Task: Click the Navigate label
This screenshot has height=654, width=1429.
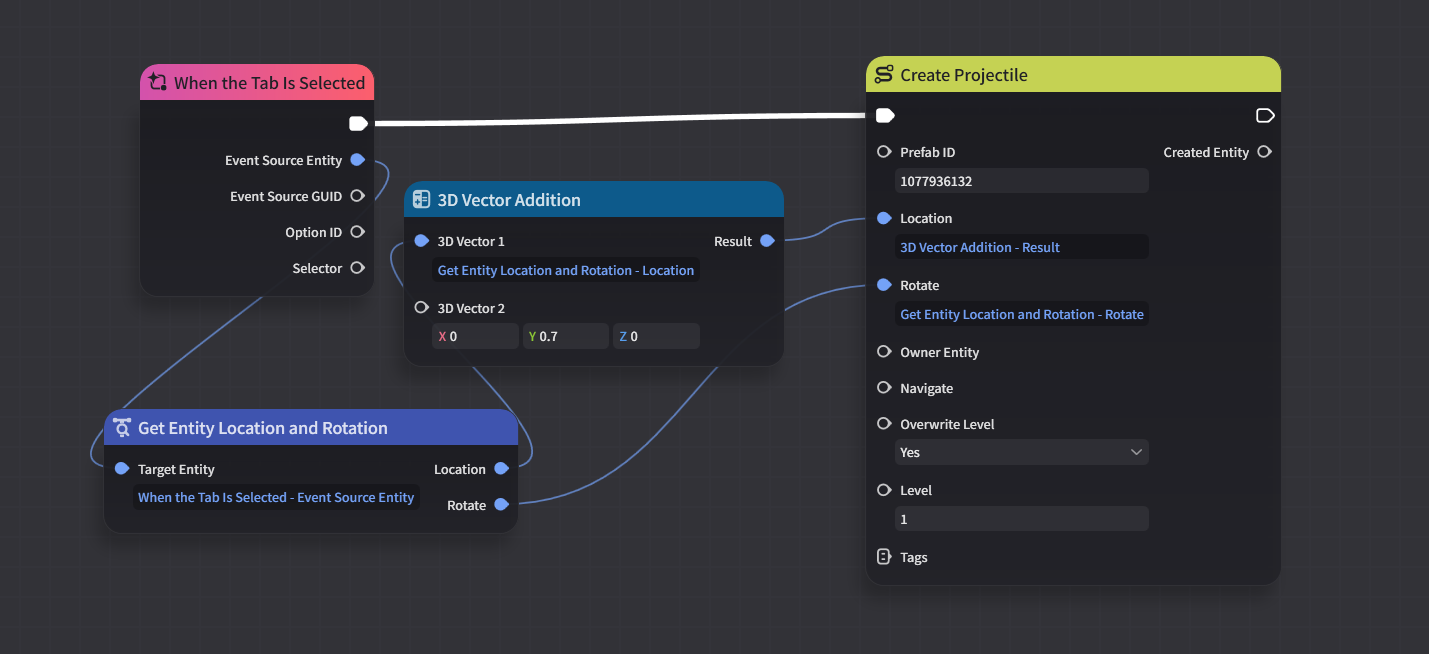Action: click(x=927, y=388)
